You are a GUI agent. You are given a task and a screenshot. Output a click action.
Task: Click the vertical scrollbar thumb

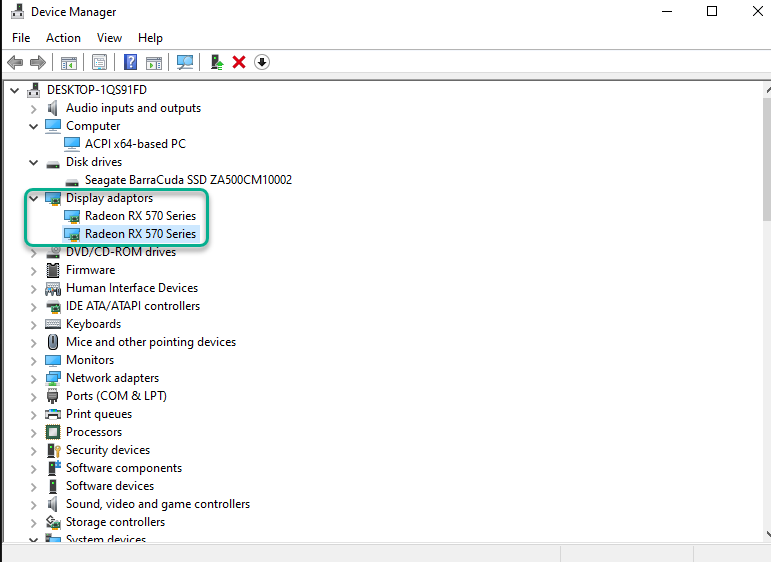pos(767,159)
